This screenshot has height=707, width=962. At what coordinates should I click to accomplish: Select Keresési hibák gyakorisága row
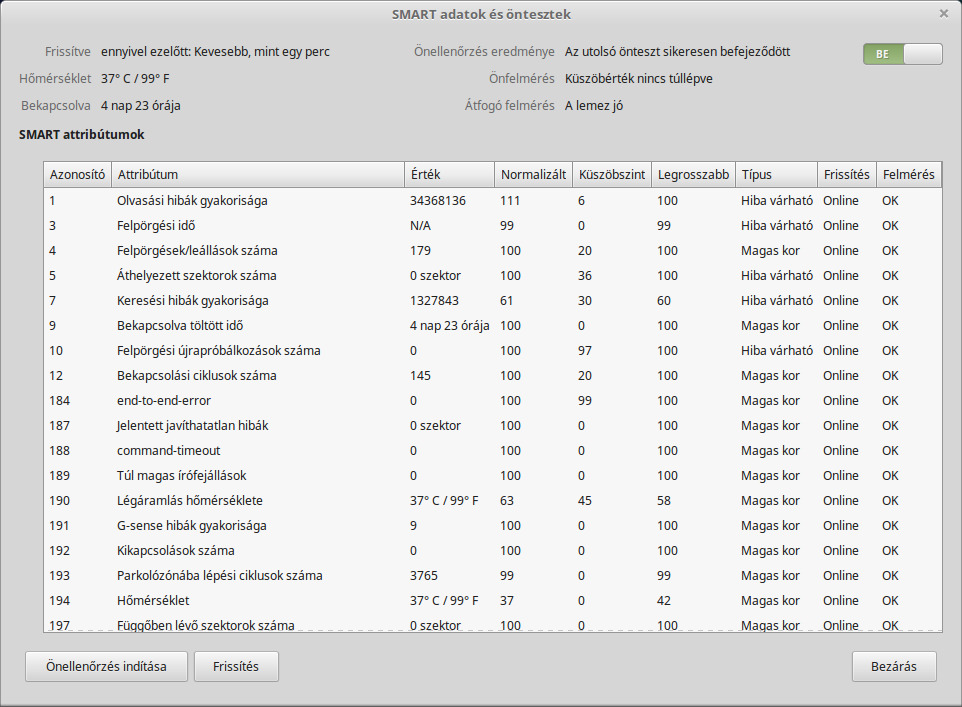(493, 301)
